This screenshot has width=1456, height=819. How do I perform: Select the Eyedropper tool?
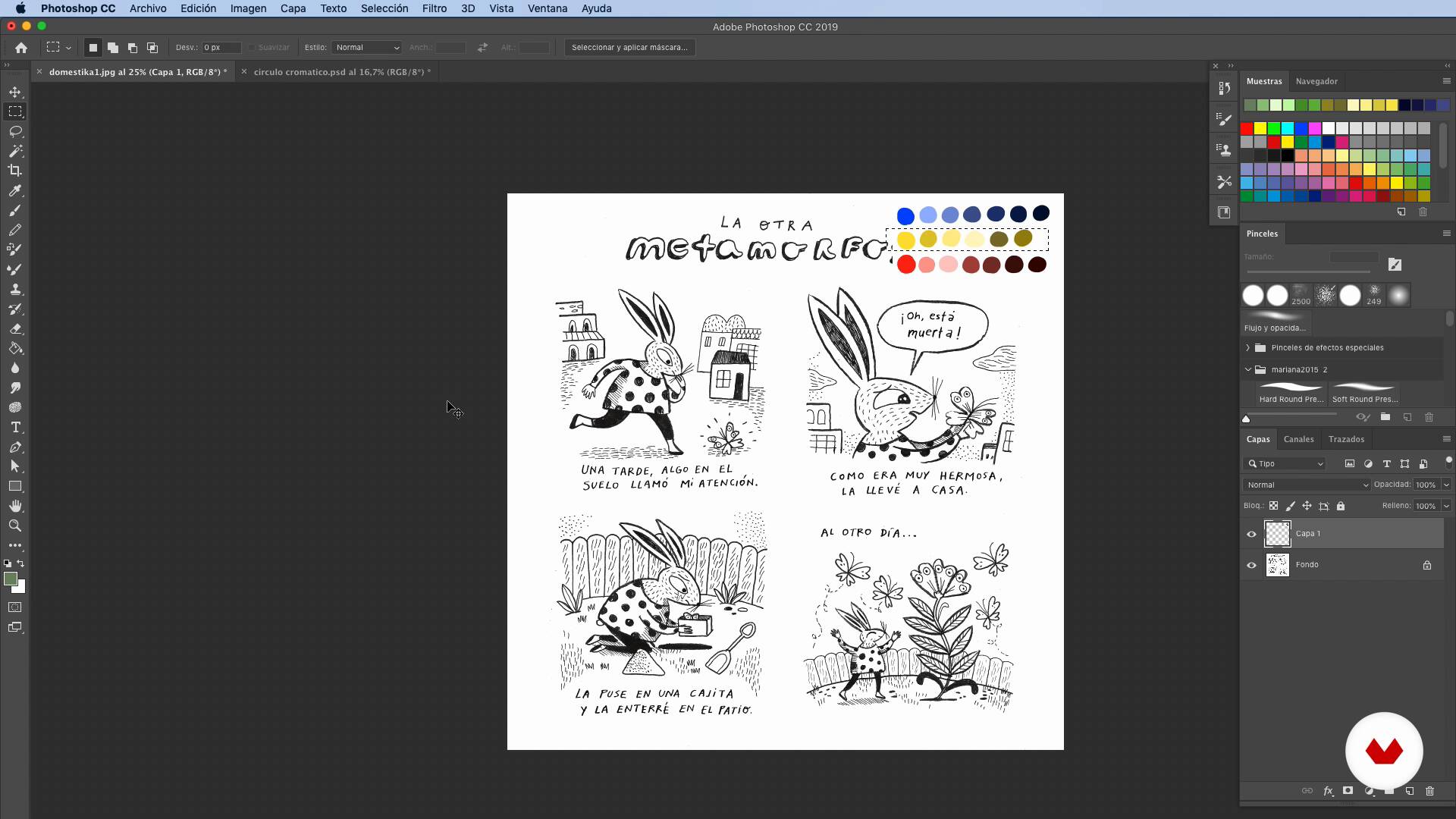pyautogui.click(x=15, y=190)
